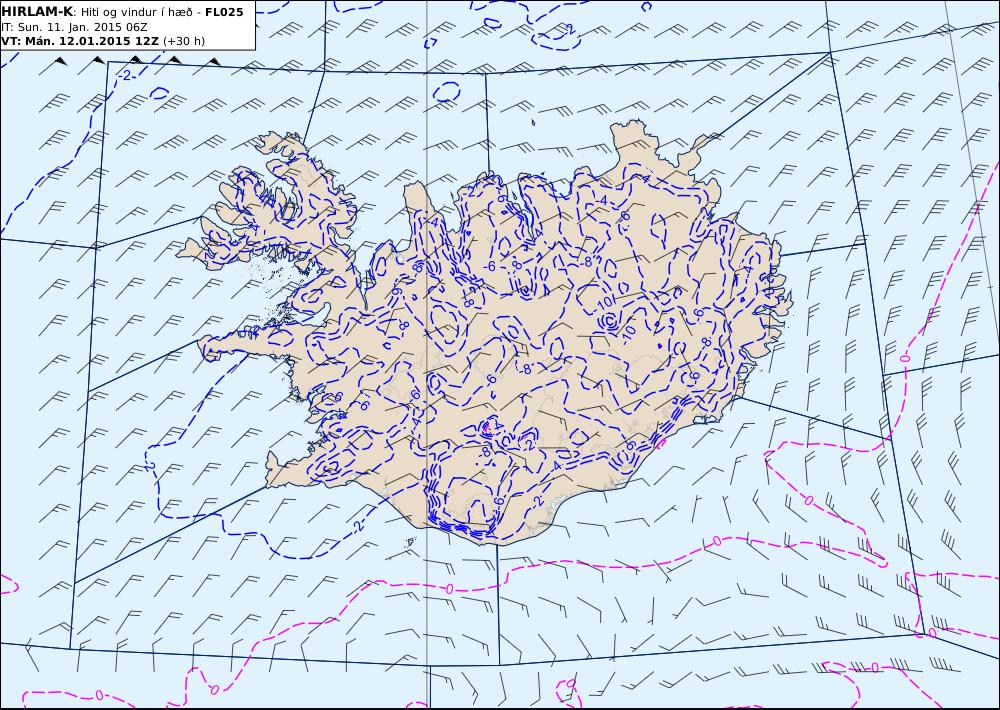Select the '(+30 h)' forecast offset text
The width and height of the screenshot is (1000, 710).
184,41
